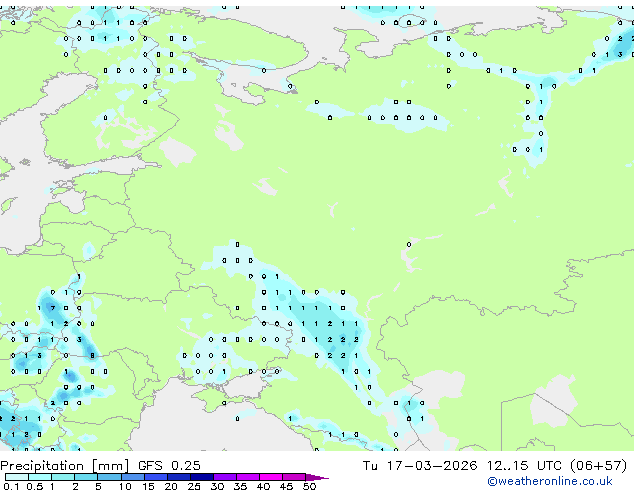Select the 0.1–0.5 mm legend color swatch
Screen dimensions: 634x490
[x=17, y=477]
